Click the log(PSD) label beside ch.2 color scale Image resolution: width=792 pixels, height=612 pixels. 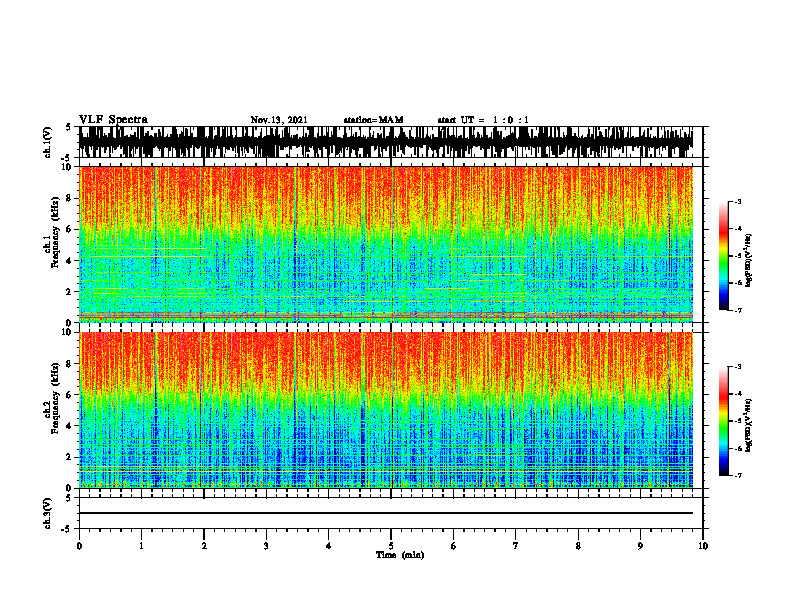pos(749,425)
